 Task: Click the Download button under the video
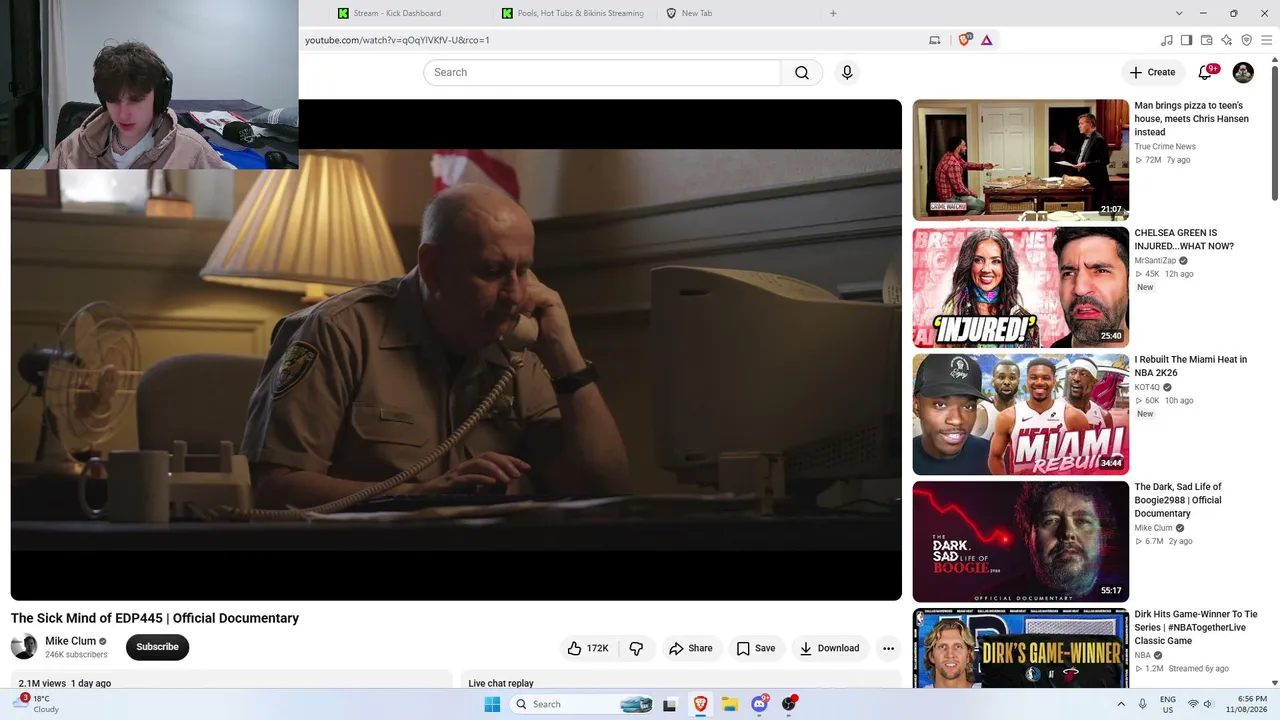coord(829,648)
